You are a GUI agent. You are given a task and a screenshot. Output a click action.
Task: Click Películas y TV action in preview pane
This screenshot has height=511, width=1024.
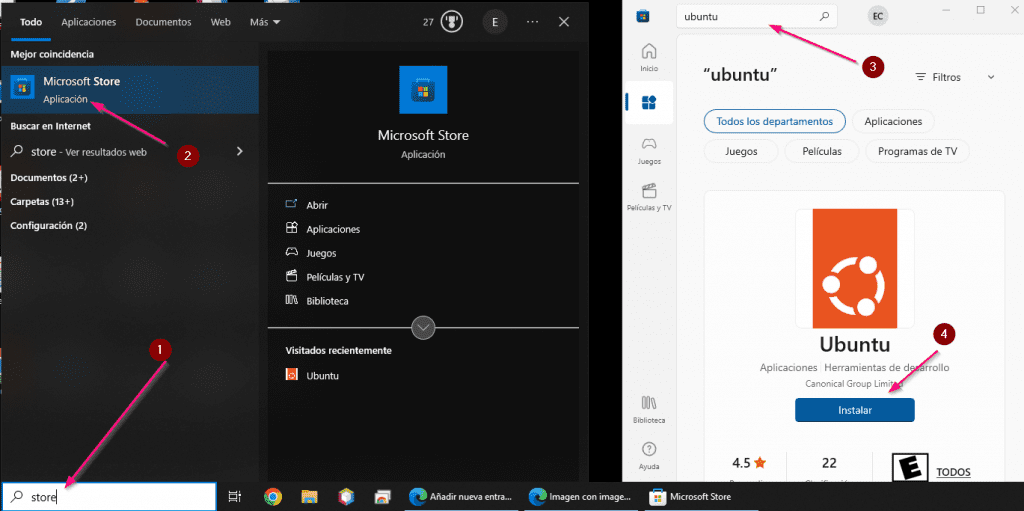tap(335, 277)
